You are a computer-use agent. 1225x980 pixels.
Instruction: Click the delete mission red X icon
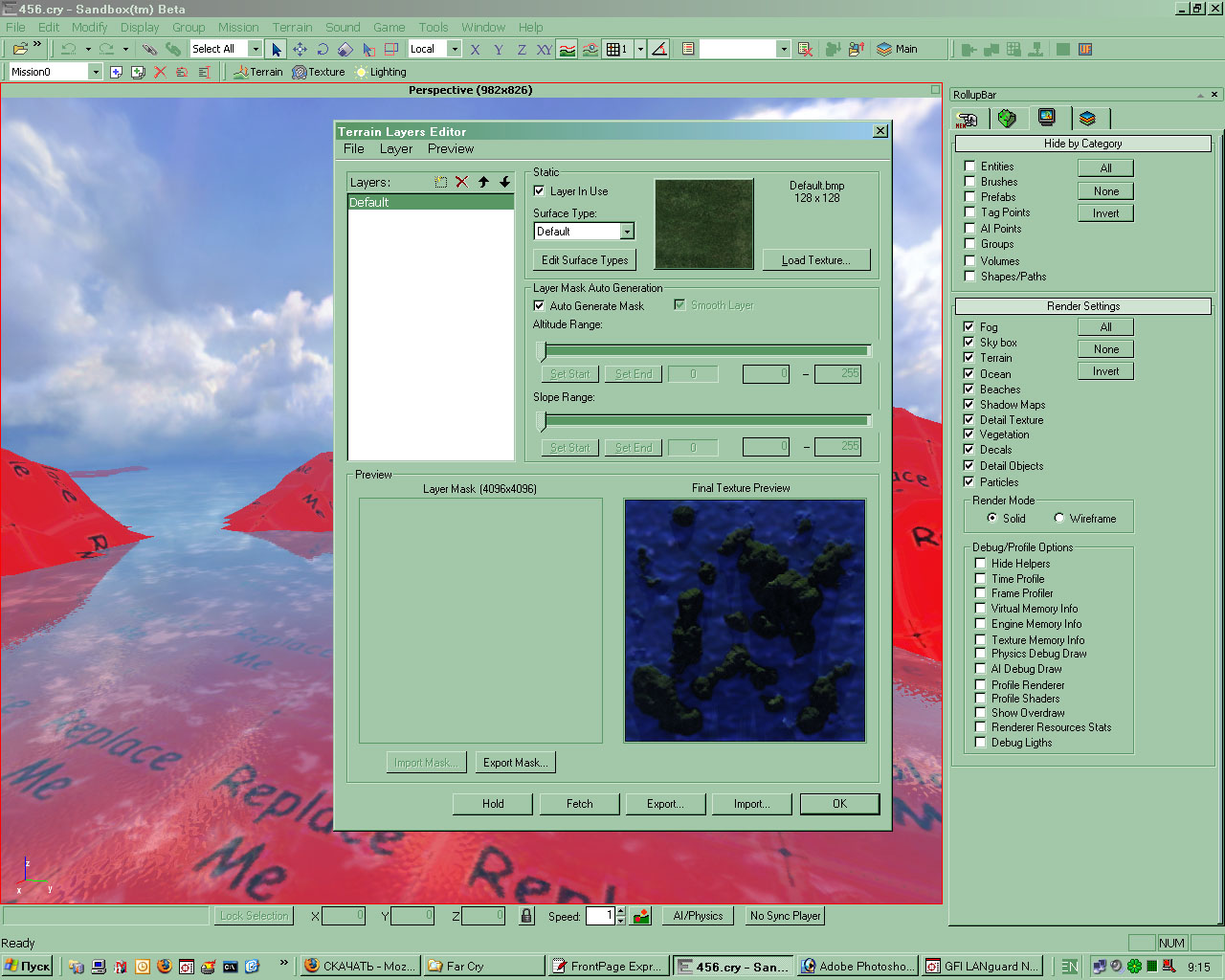(x=160, y=72)
